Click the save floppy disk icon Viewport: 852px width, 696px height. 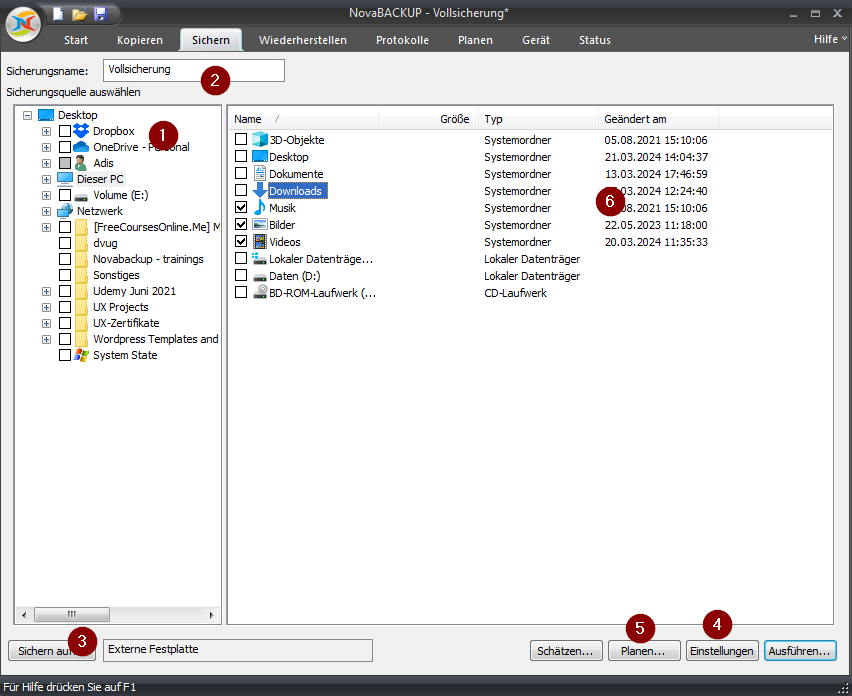(x=101, y=14)
